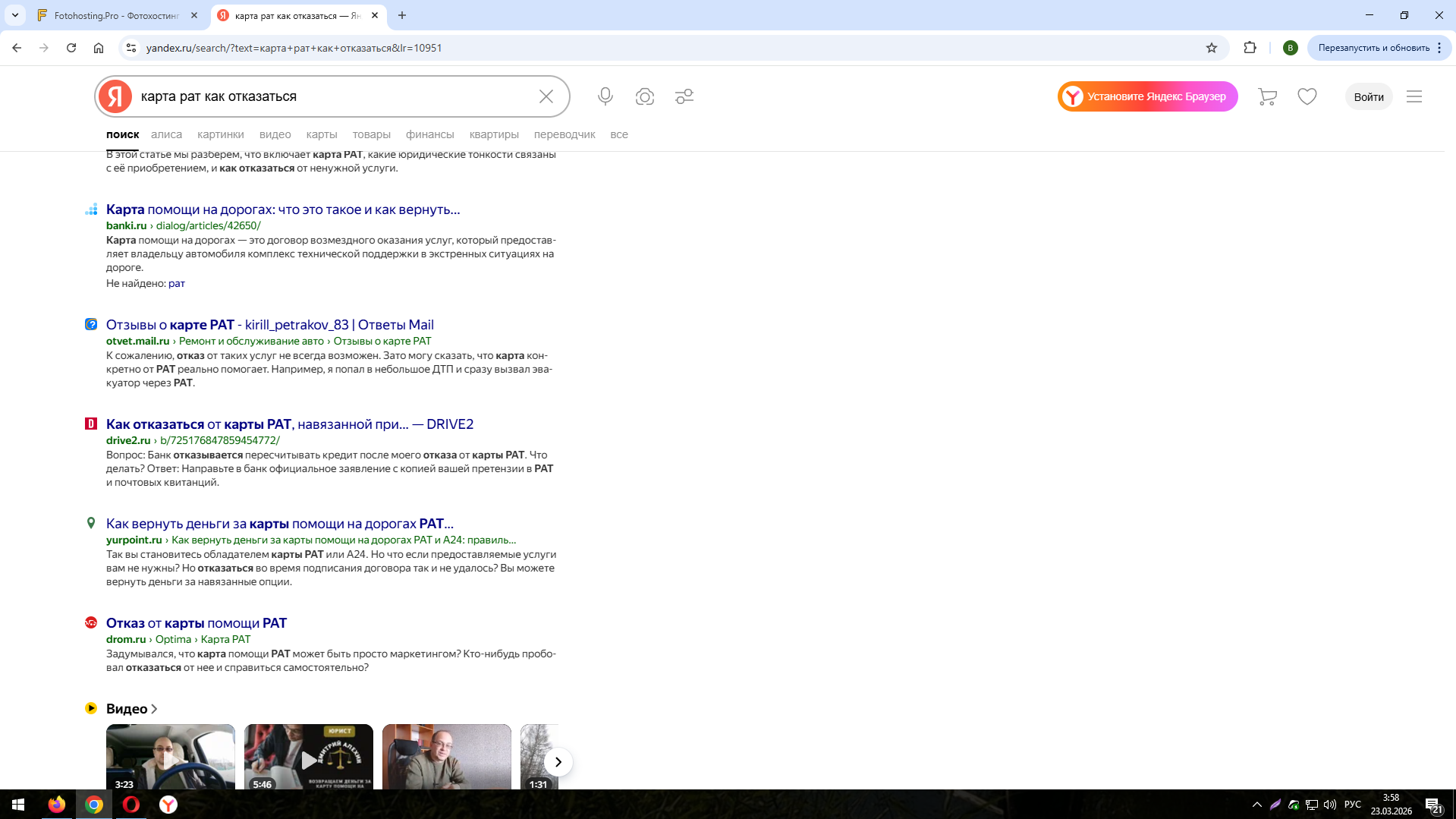Bookmark this page with the star icon
1456x819 pixels.
(x=1212, y=48)
